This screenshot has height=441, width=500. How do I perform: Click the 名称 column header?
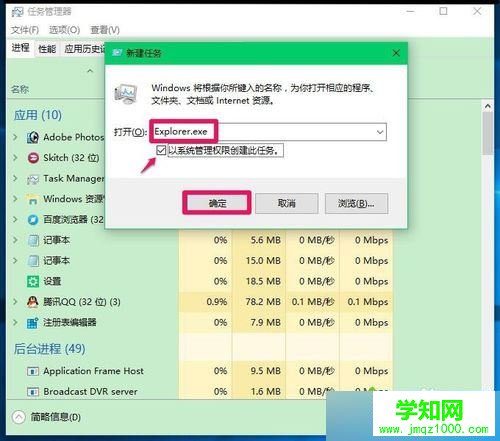(20, 89)
